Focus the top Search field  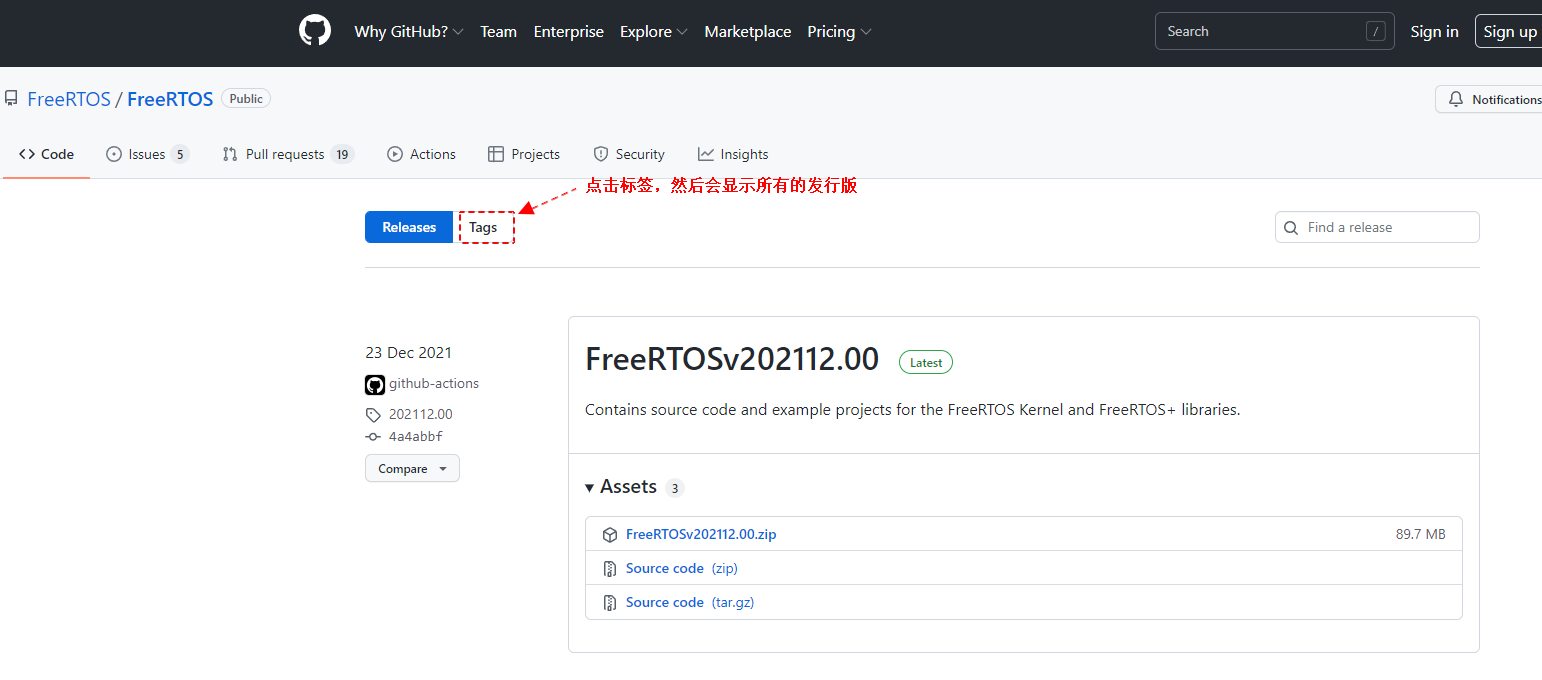(1274, 31)
